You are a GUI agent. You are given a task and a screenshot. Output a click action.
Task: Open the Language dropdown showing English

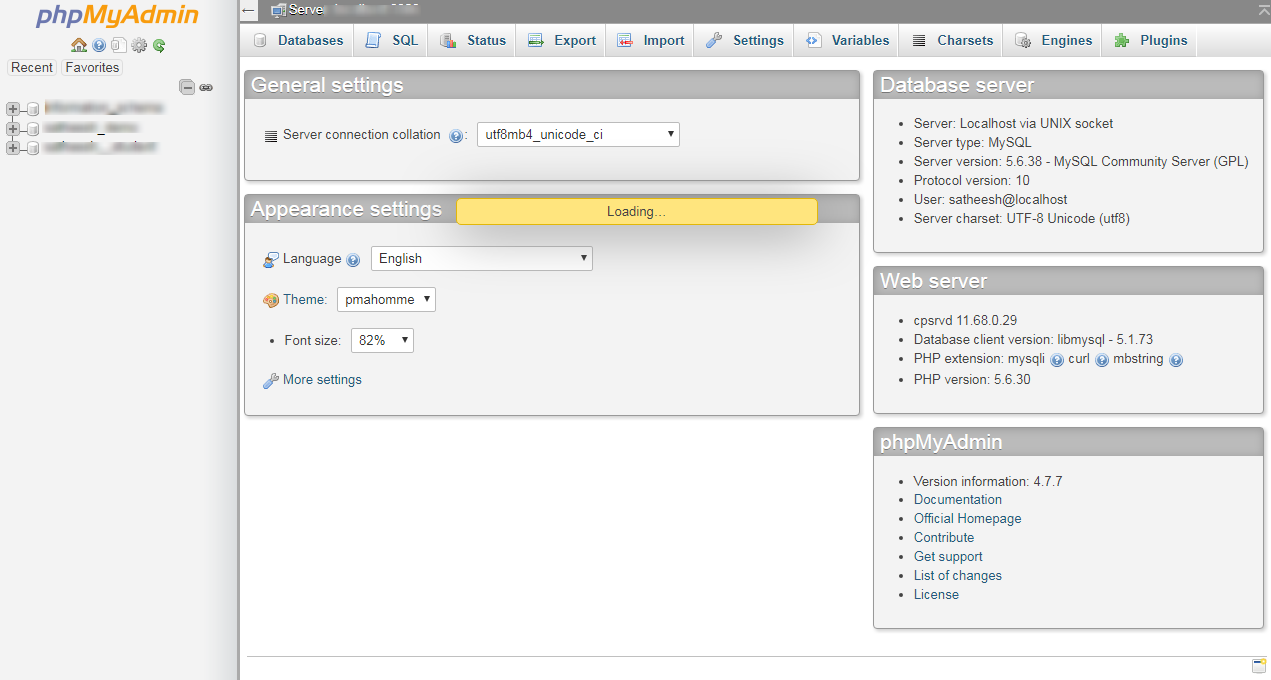click(x=482, y=258)
